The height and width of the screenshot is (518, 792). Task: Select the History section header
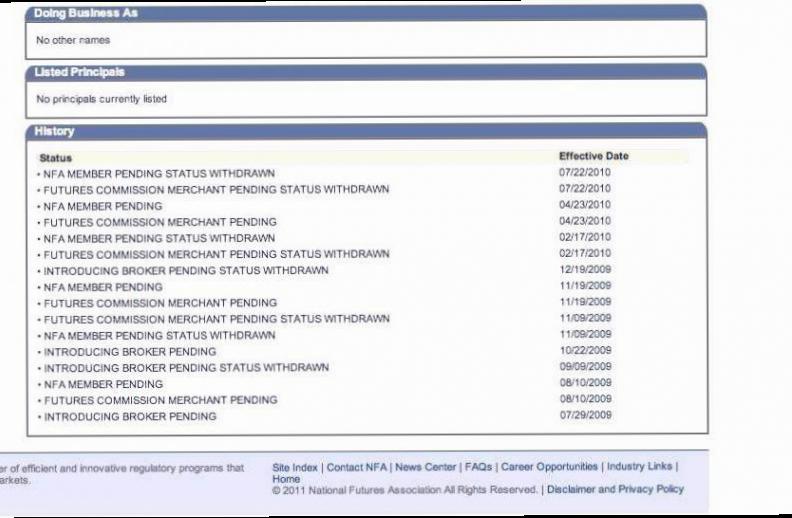point(367,131)
